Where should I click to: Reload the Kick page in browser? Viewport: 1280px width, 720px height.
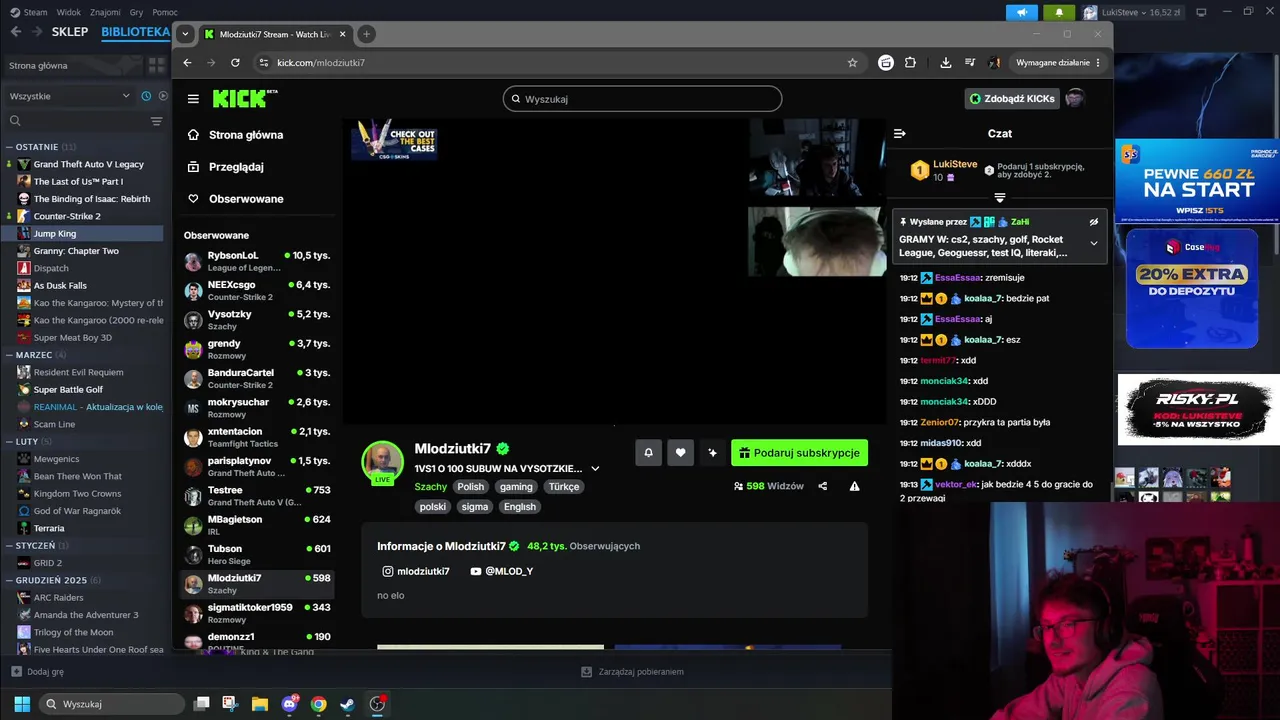[x=235, y=62]
